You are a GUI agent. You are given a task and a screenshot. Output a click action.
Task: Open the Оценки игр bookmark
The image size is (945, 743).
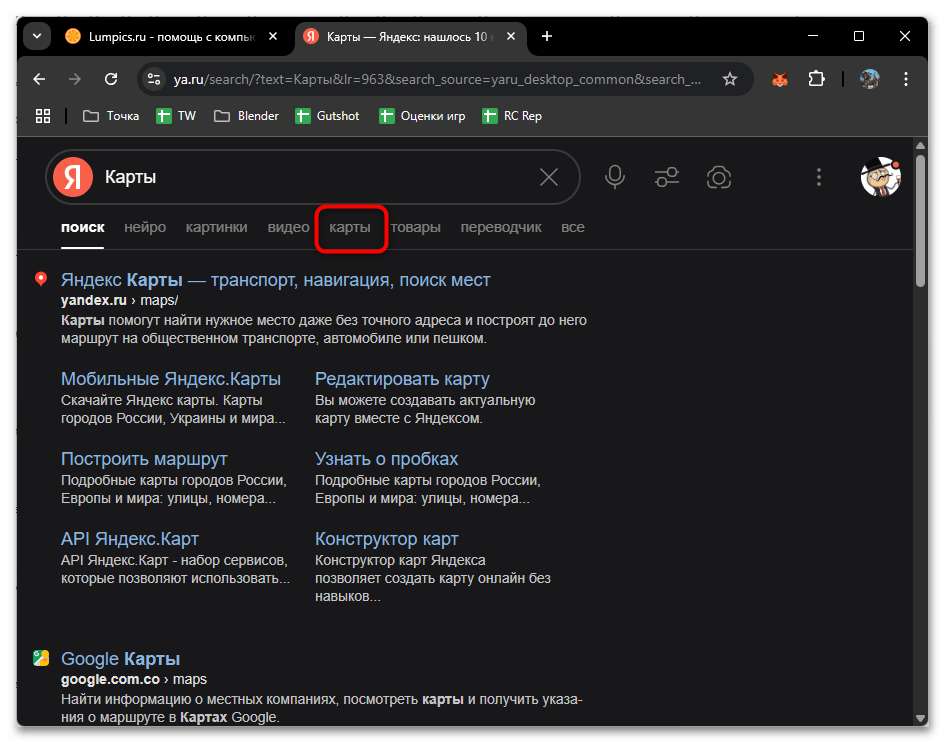coord(422,116)
